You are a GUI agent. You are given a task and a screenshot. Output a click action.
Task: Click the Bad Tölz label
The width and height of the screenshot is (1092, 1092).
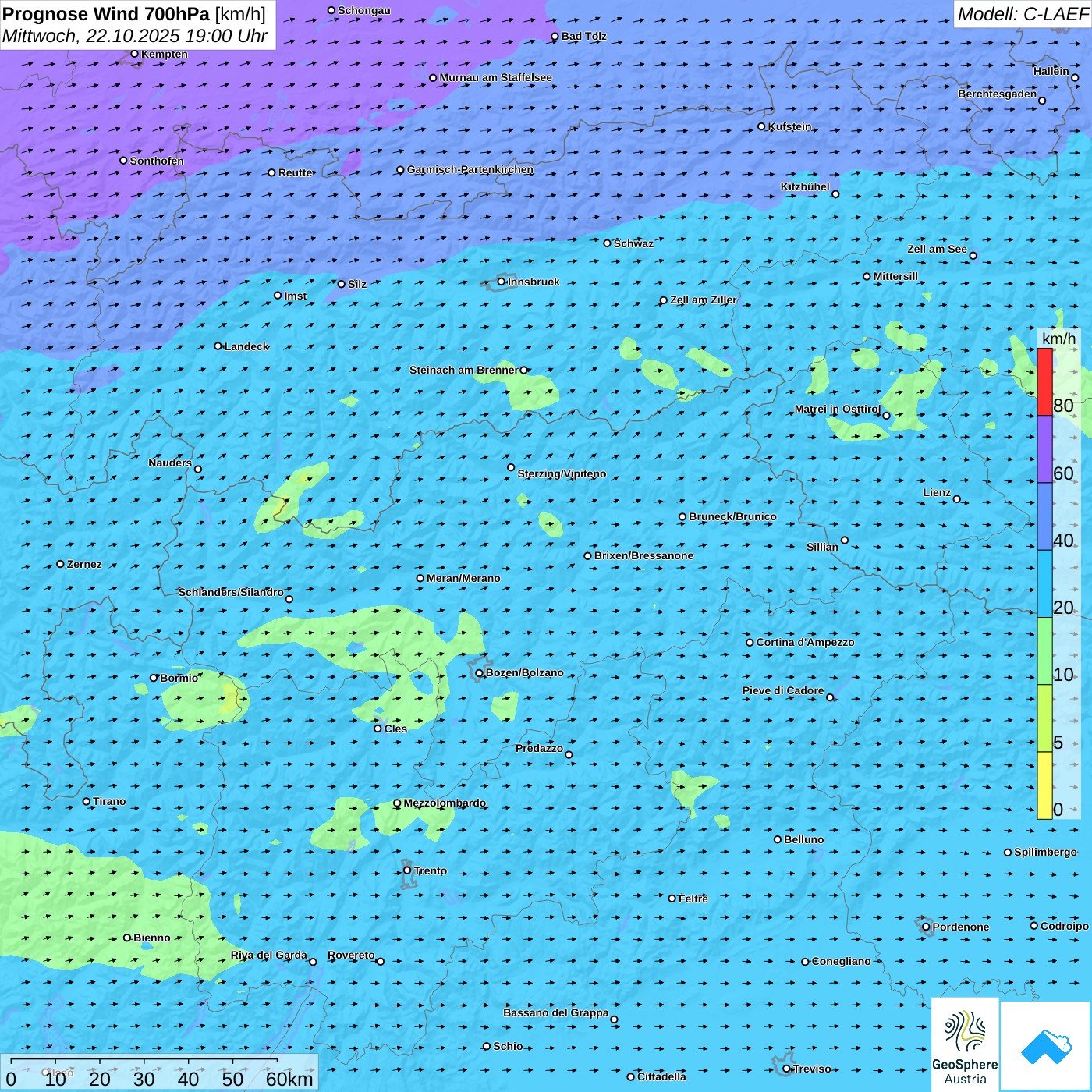(x=583, y=36)
